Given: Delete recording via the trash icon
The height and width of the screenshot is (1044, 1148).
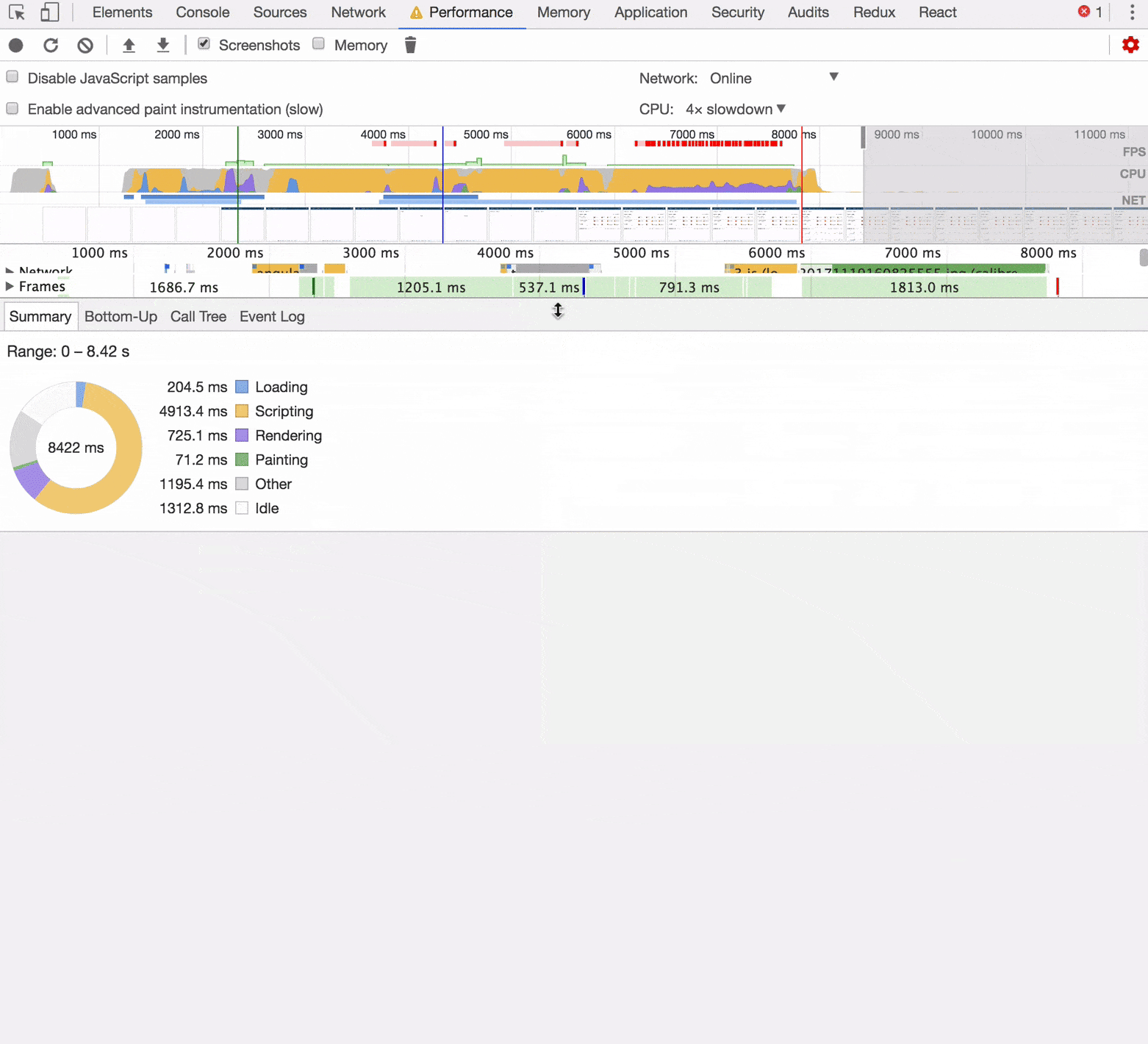Looking at the screenshot, I should 410,45.
